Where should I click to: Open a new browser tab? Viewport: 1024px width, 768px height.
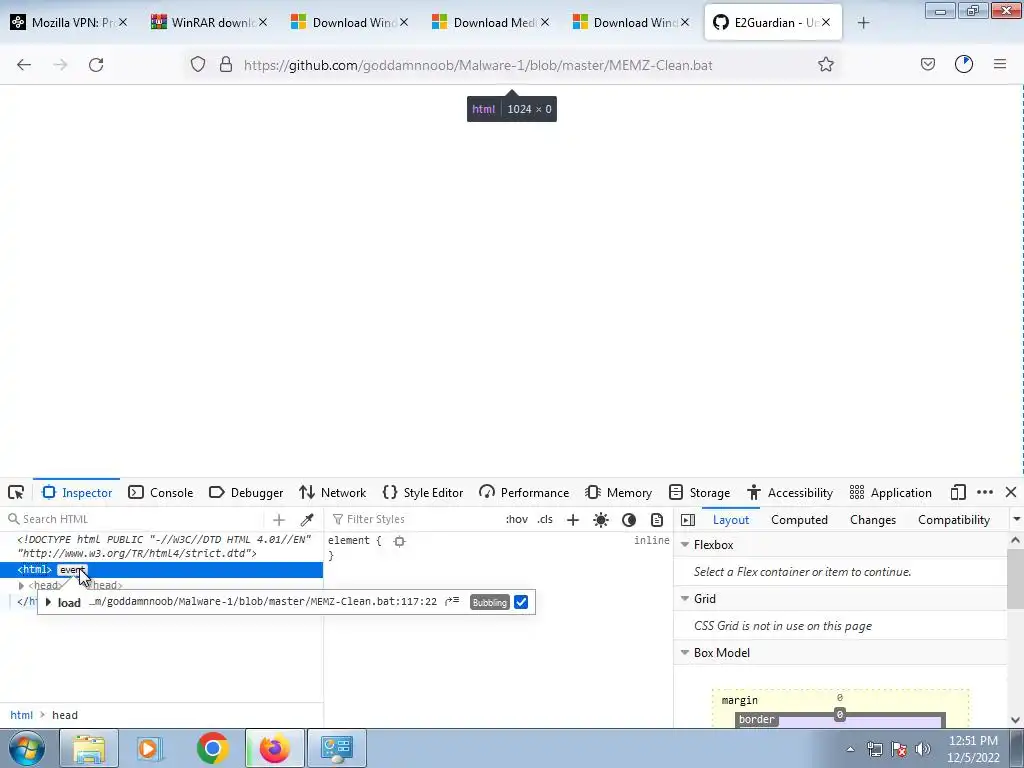(x=863, y=23)
